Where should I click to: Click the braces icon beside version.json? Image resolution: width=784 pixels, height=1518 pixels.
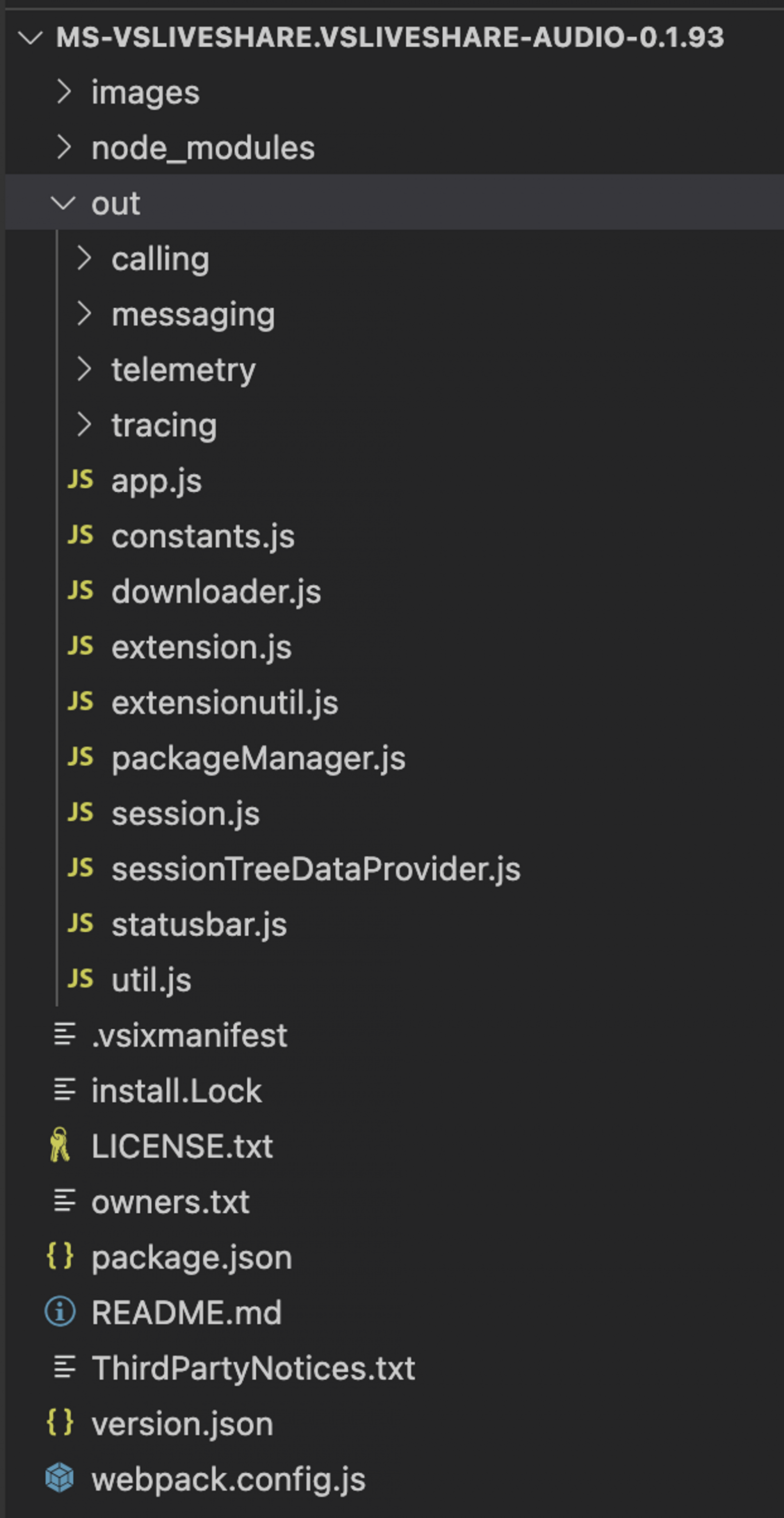(x=60, y=1422)
